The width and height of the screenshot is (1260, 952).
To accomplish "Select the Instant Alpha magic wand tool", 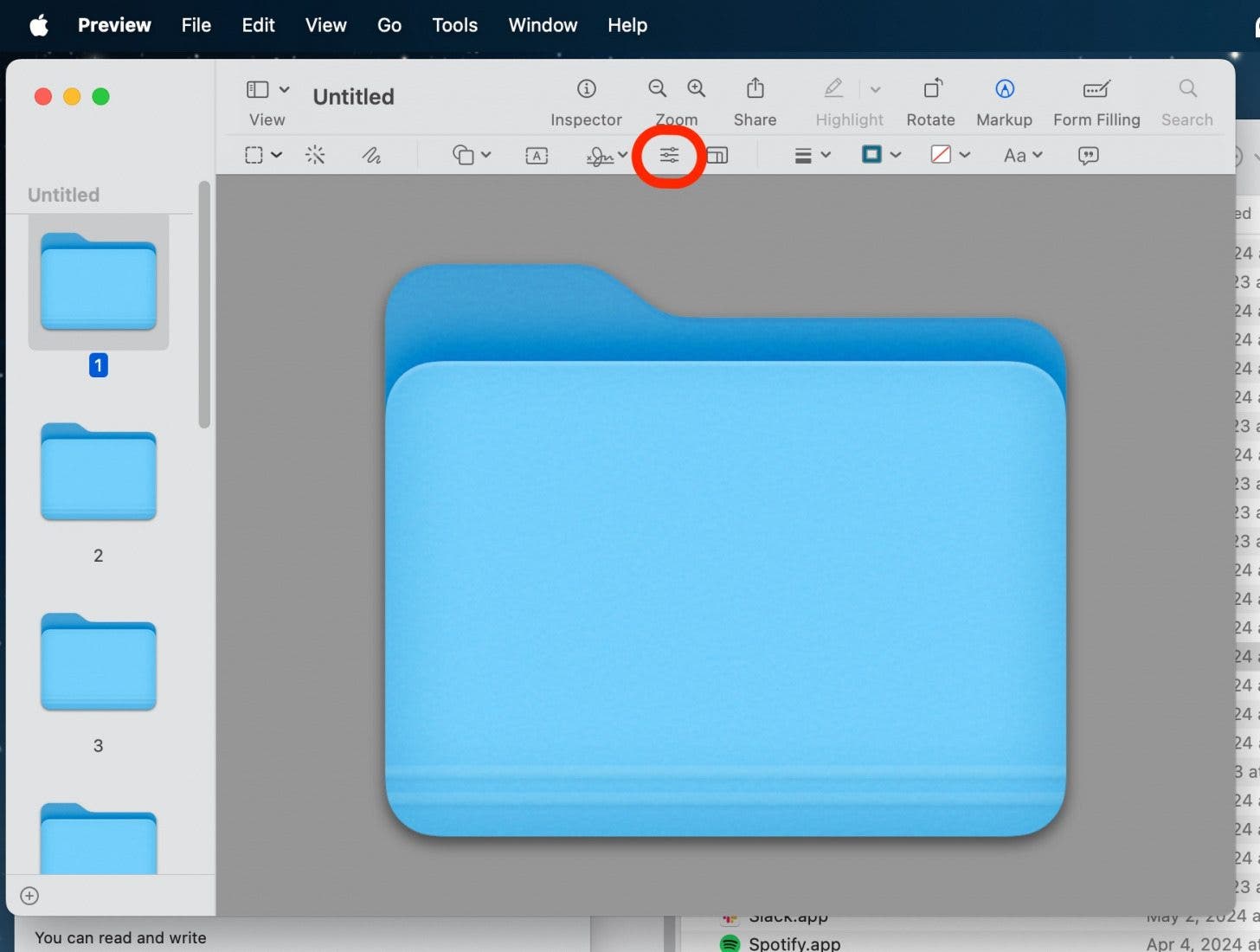I will coord(315,155).
